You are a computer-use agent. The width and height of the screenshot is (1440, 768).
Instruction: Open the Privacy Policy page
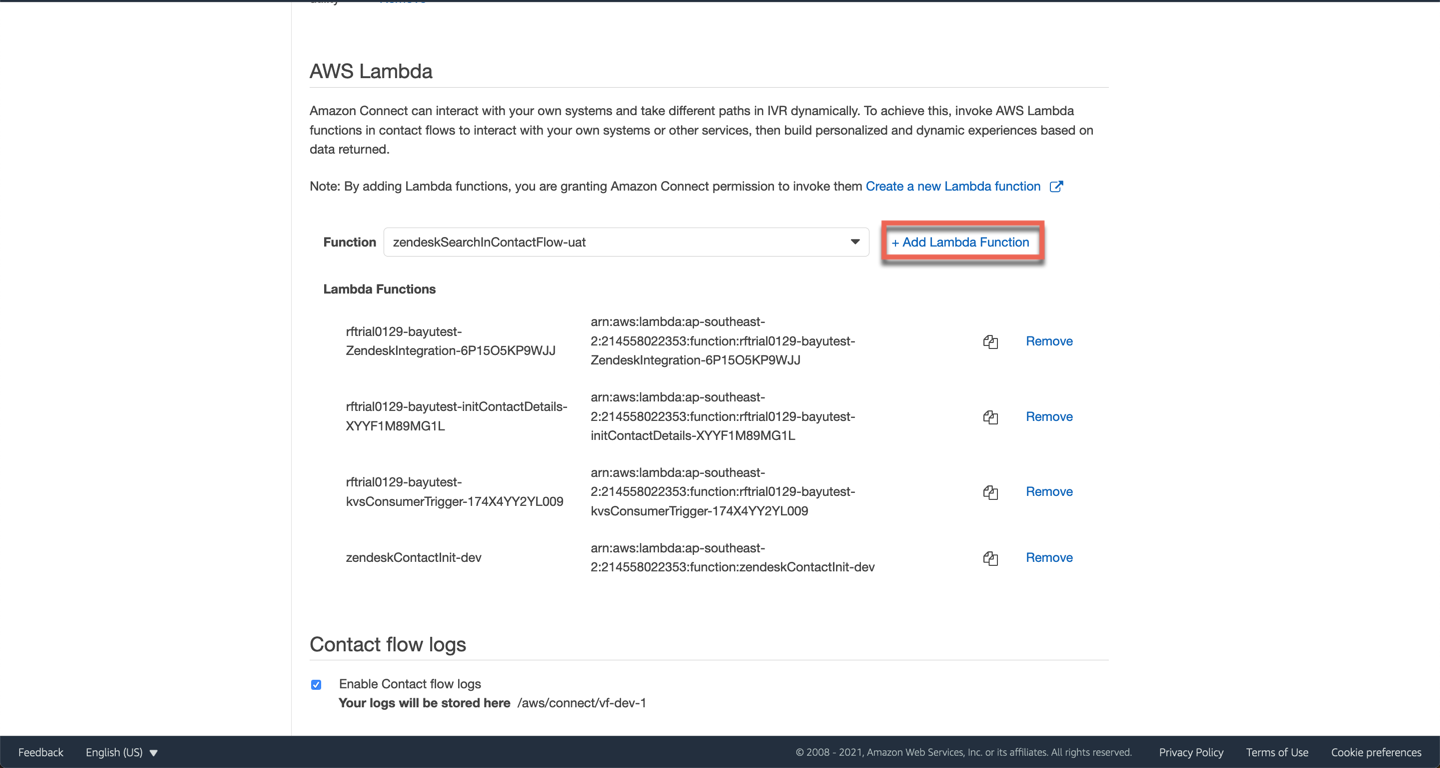pyautogui.click(x=1191, y=752)
